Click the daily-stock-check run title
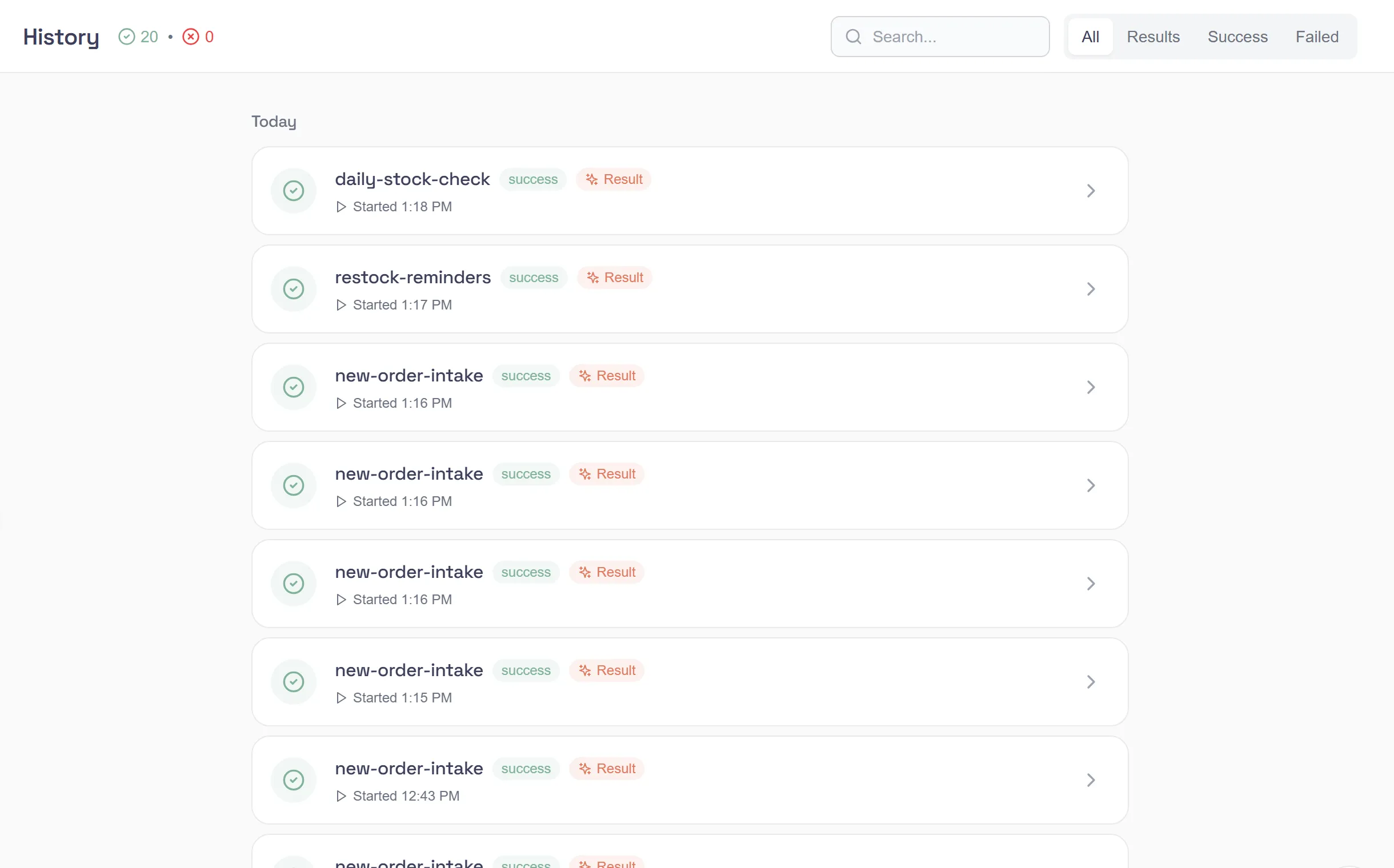1394x868 pixels. (x=412, y=179)
